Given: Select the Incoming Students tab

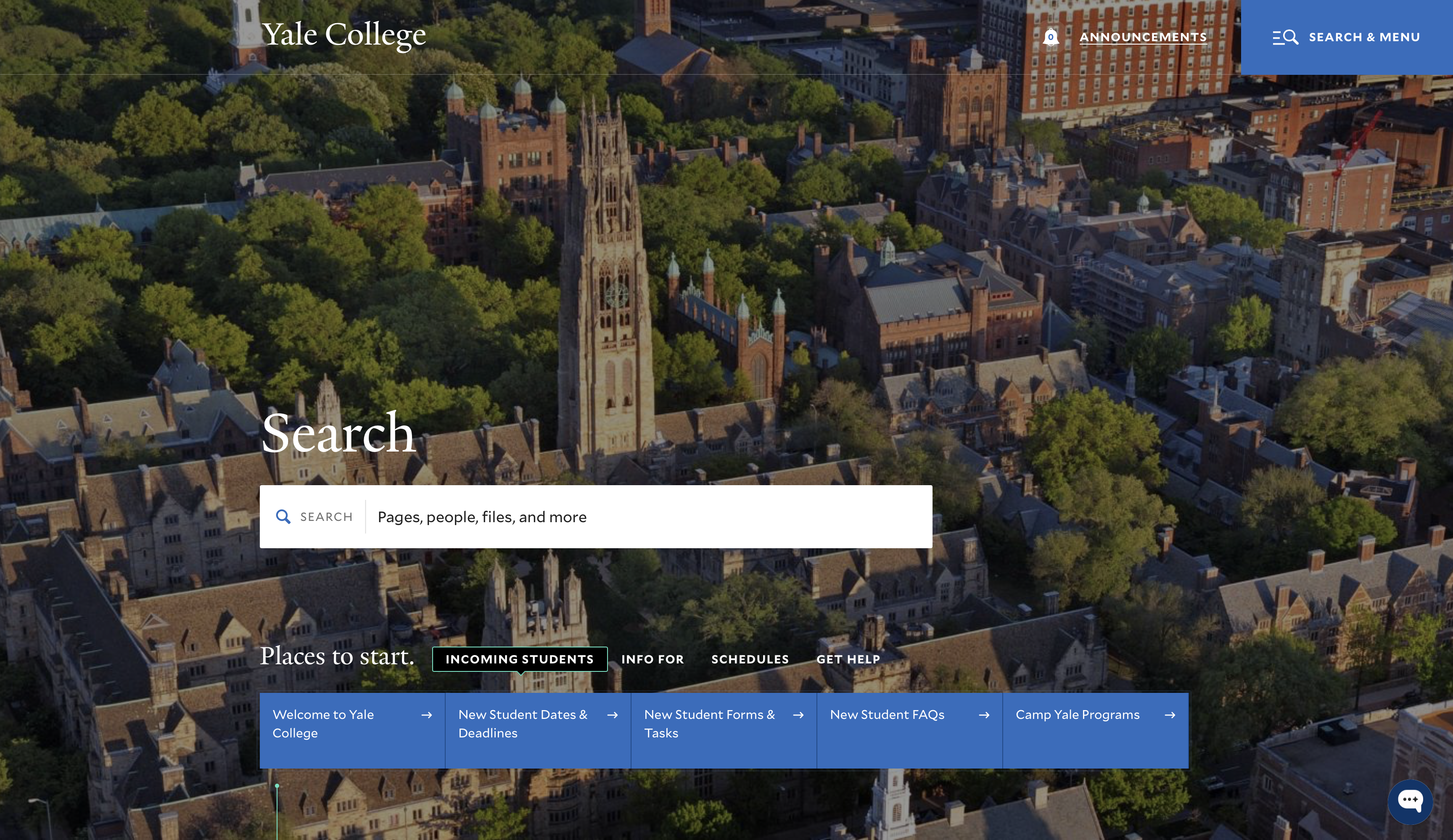Looking at the screenshot, I should coord(520,659).
